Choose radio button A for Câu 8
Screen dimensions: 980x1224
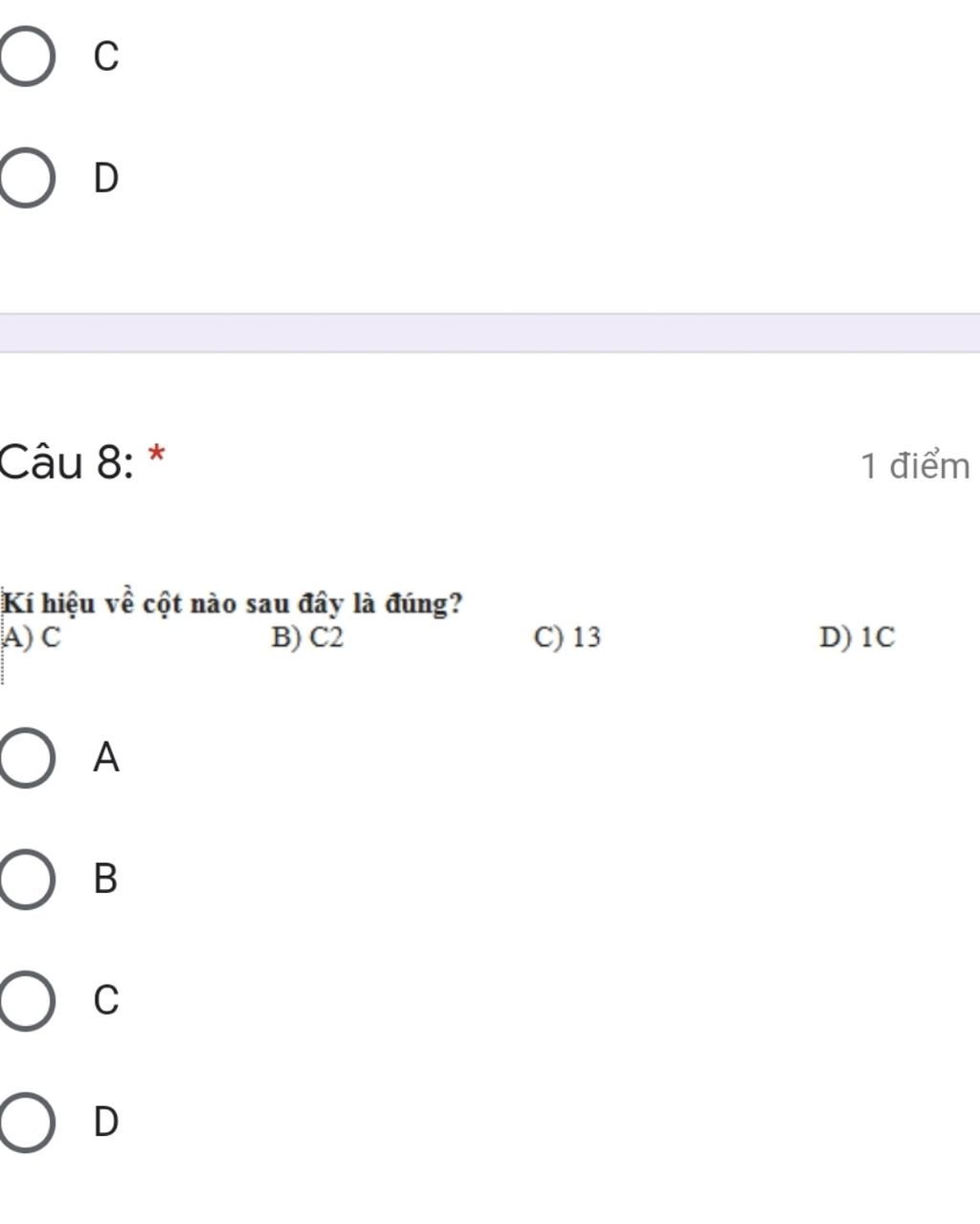(x=26, y=757)
